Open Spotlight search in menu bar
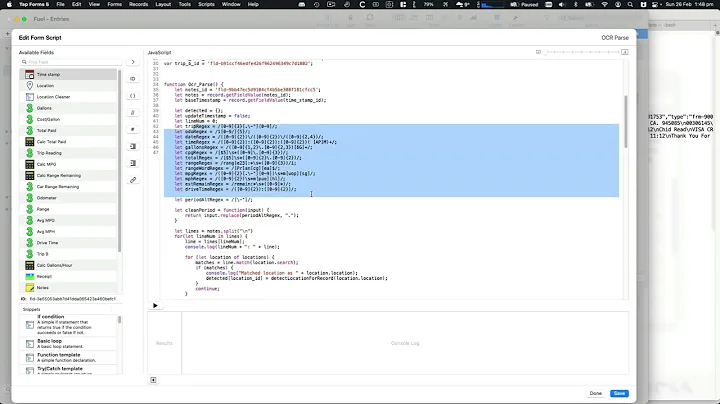The image size is (720, 404). 630,5
